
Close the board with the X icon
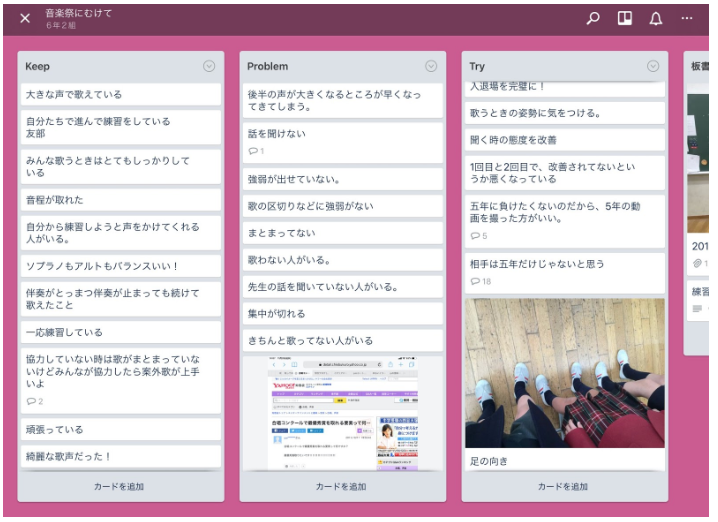[25, 18]
